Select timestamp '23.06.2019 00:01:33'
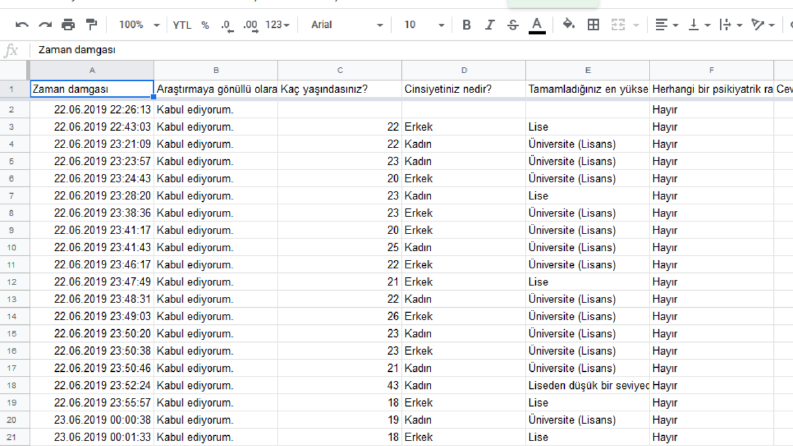 [x=92, y=437]
